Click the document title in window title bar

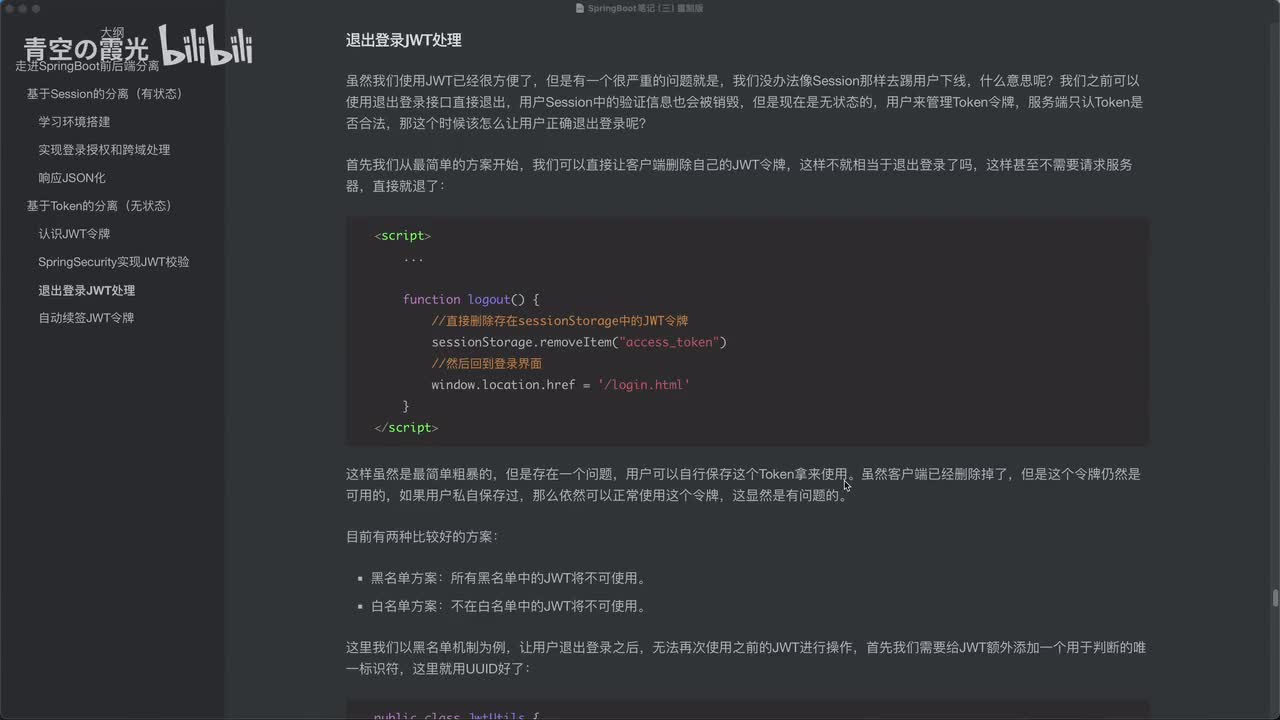pos(646,8)
